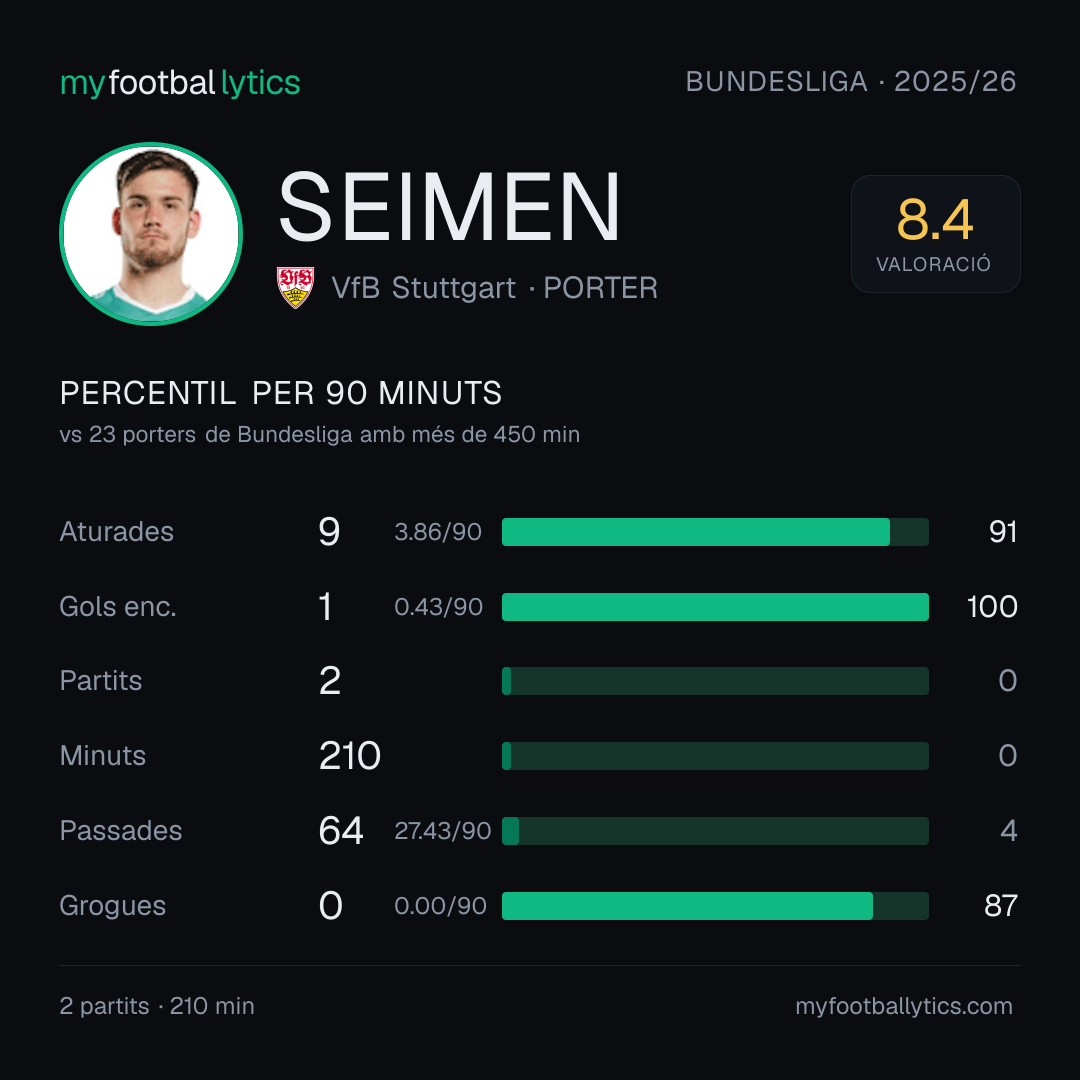Click the Passades percentile bar
Image resolution: width=1080 pixels, height=1080 pixels.
click(x=715, y=831)
